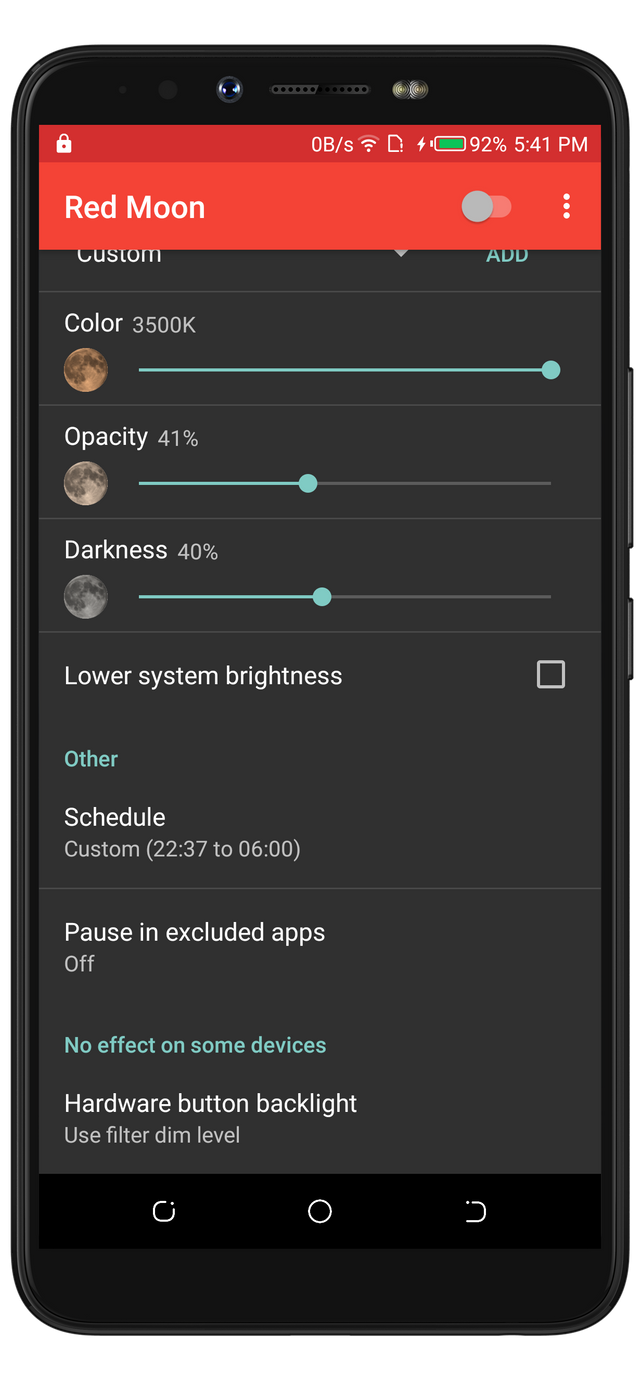
Task: Open recent apps navigation button
Action: coord(164,1211)
